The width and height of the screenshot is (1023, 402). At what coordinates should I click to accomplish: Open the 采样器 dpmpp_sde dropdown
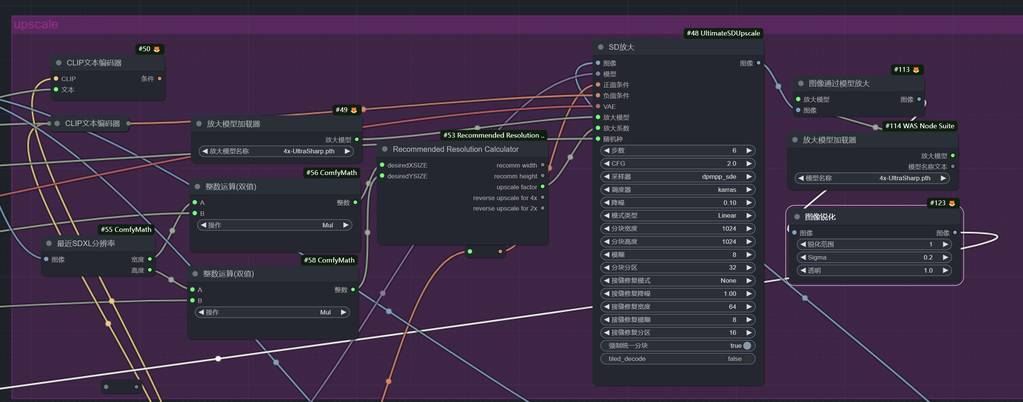(x=676, y=175)
